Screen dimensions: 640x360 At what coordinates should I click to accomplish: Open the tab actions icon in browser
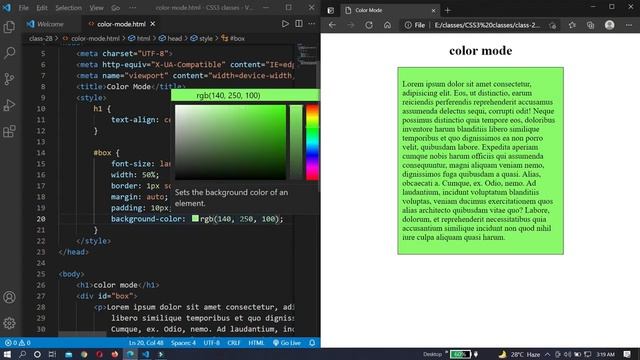[331, 10]
